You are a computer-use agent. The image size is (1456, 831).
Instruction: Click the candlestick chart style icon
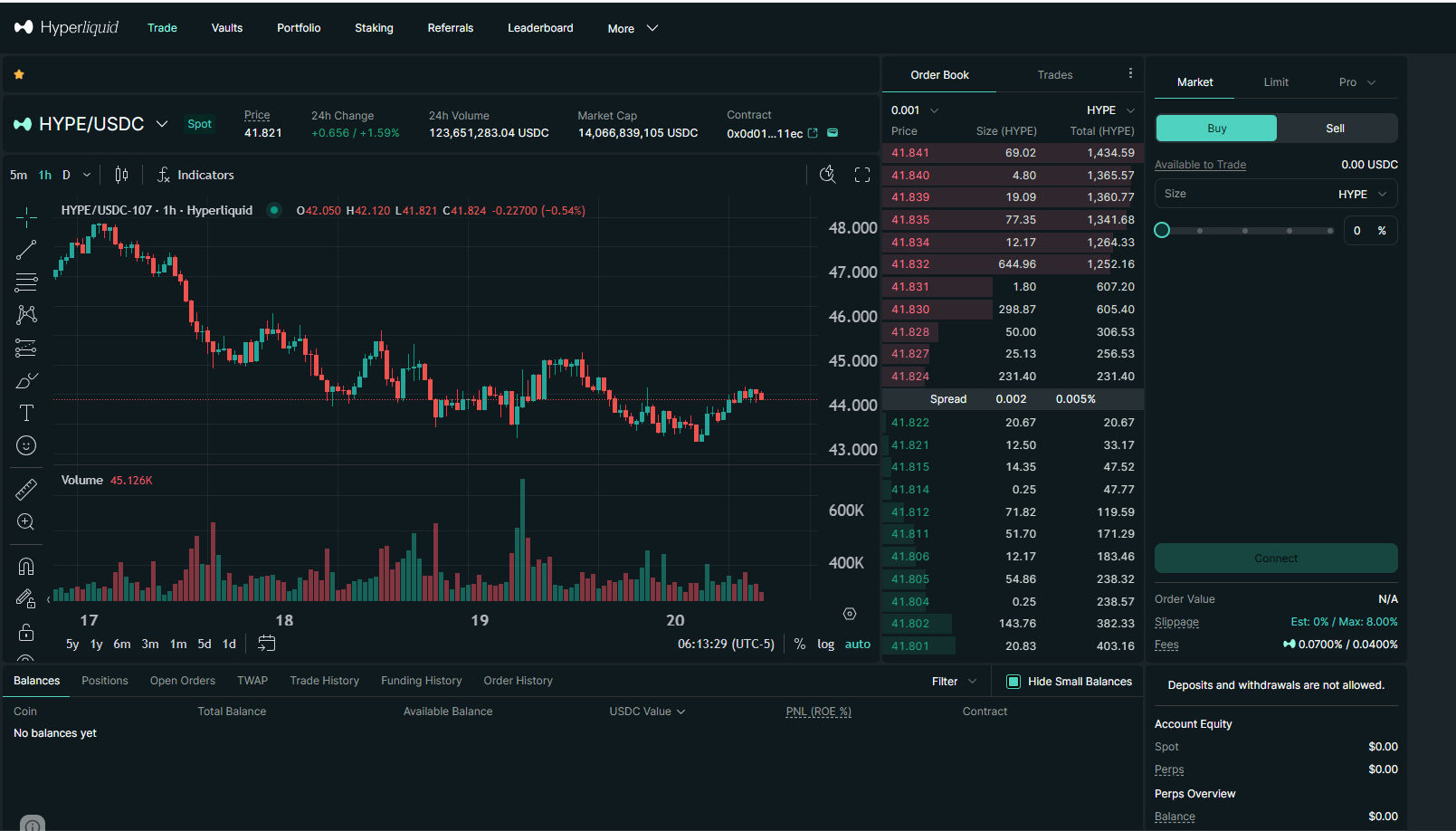coord(121,175)
